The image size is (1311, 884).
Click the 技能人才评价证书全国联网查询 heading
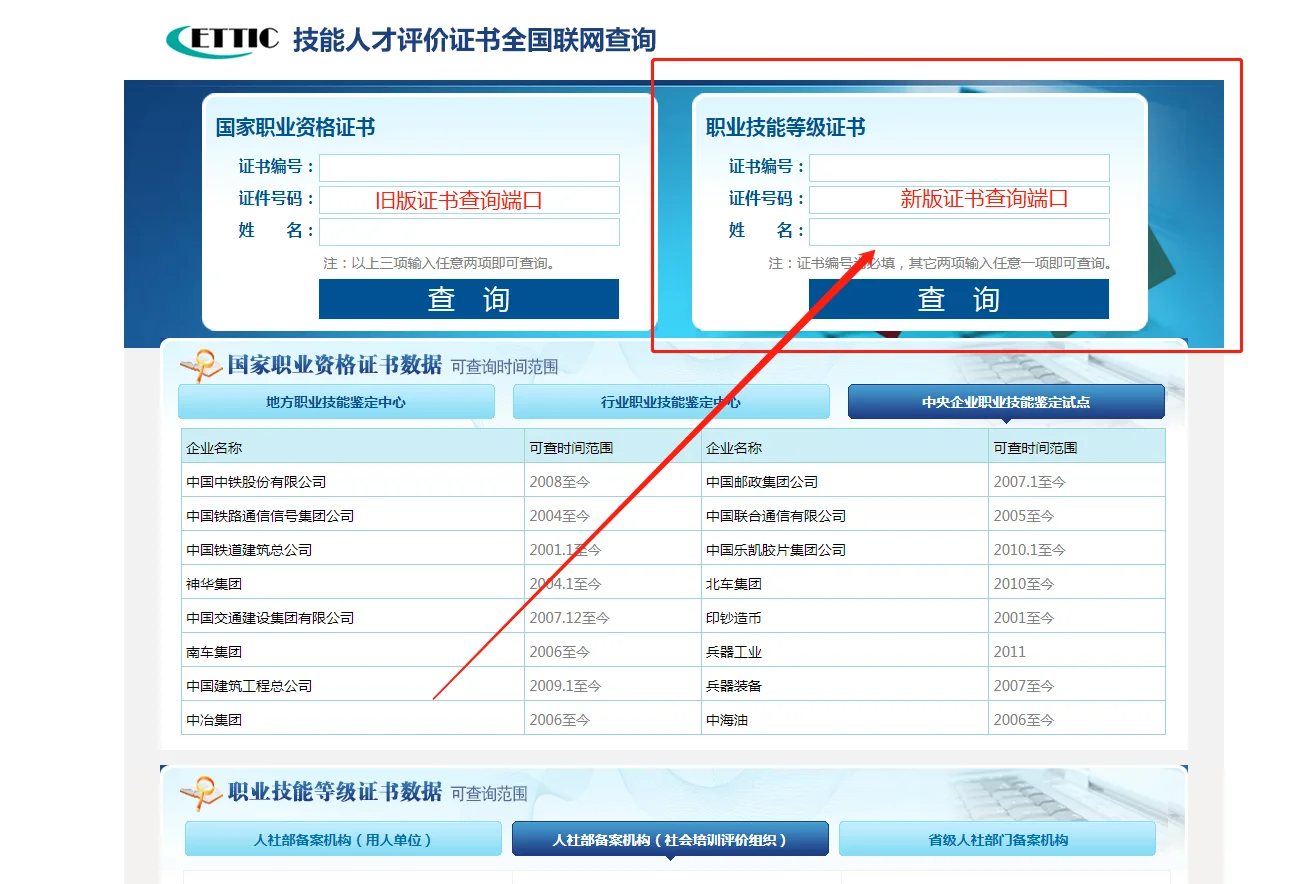pos(472,39)
